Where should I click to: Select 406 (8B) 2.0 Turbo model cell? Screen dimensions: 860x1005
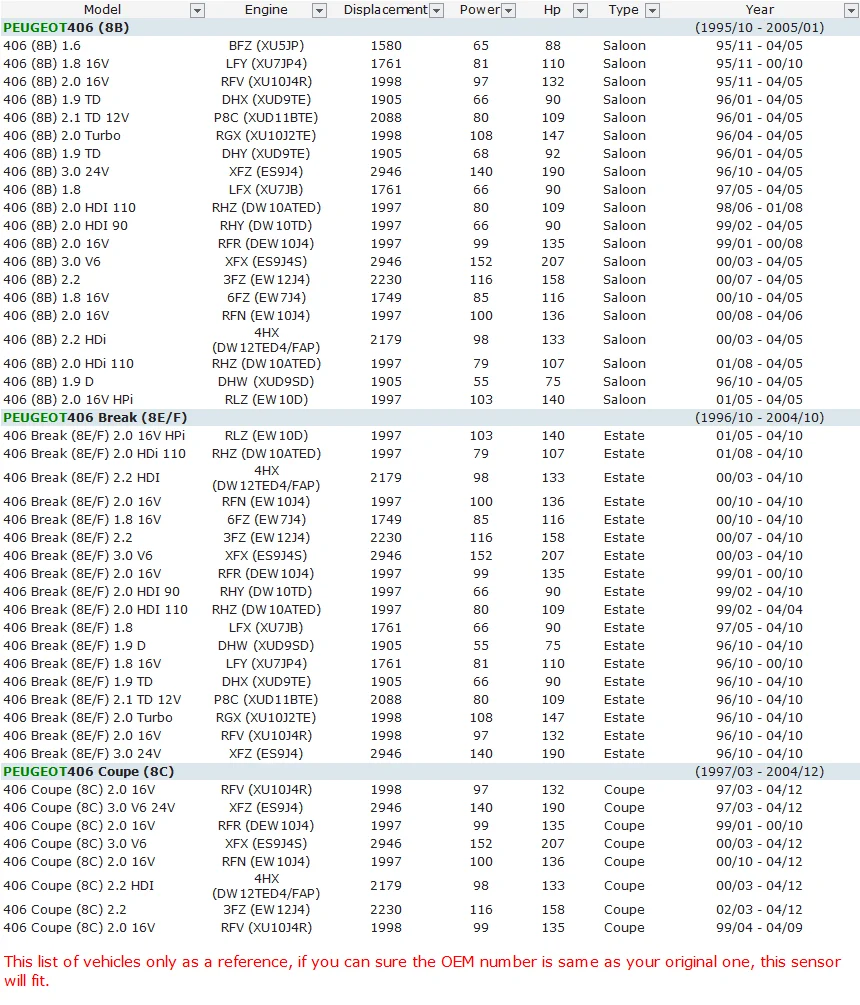(62, 135)
